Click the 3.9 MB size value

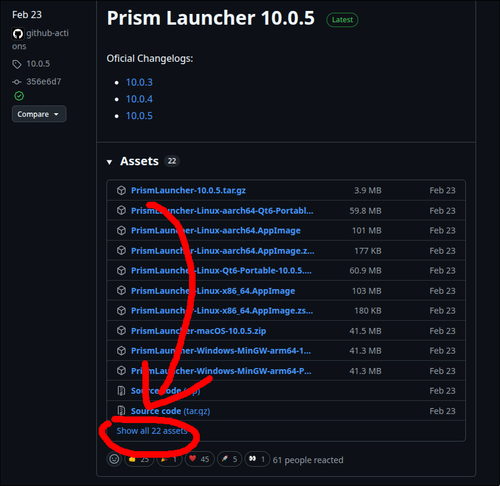coord(368,190)
